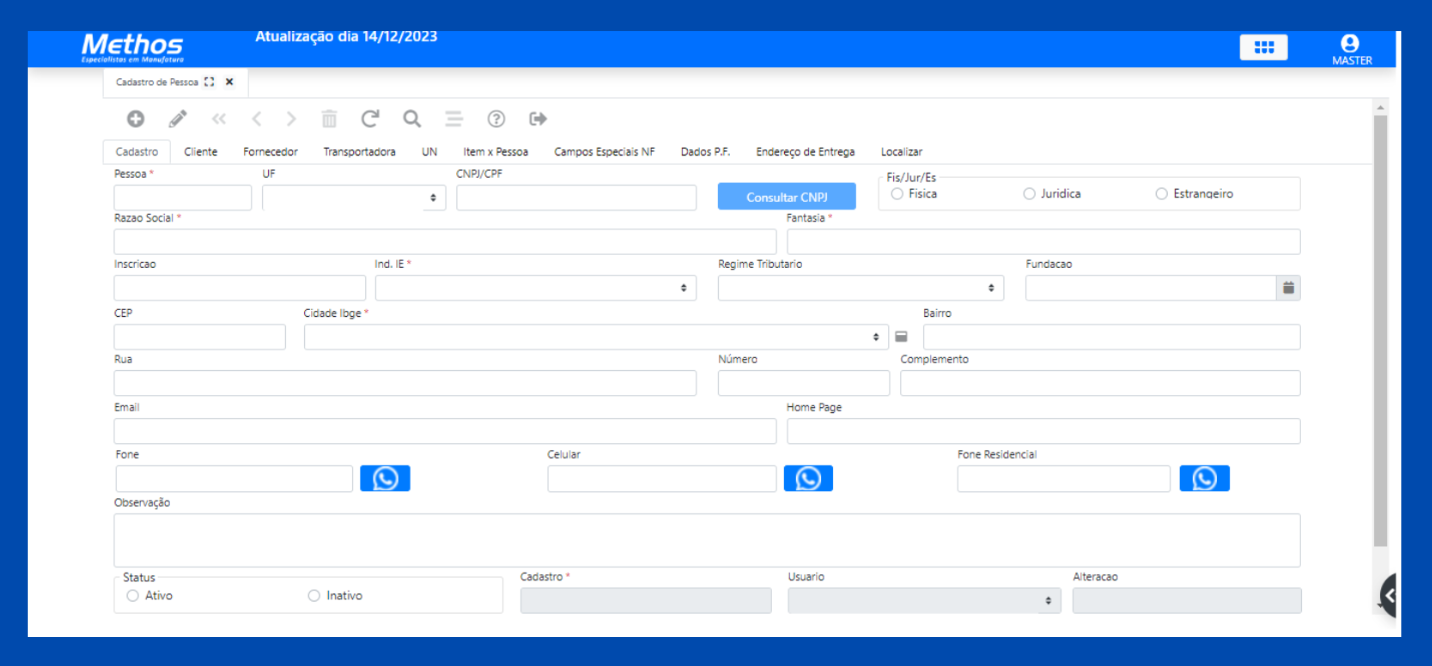Click the Número input field
Screen dimensions: 1432x666
tap(804, 383)
